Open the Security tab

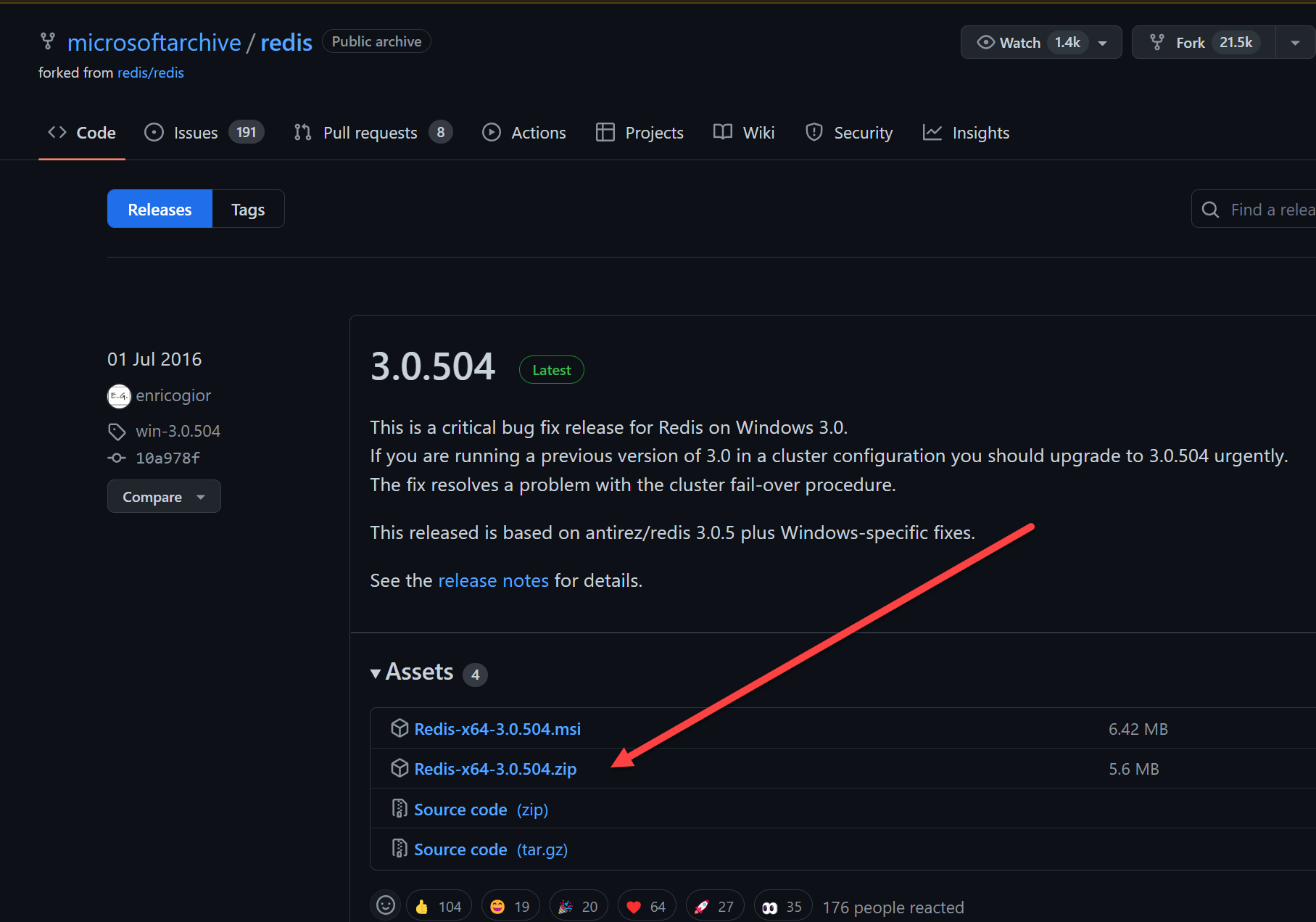point(849,133)
